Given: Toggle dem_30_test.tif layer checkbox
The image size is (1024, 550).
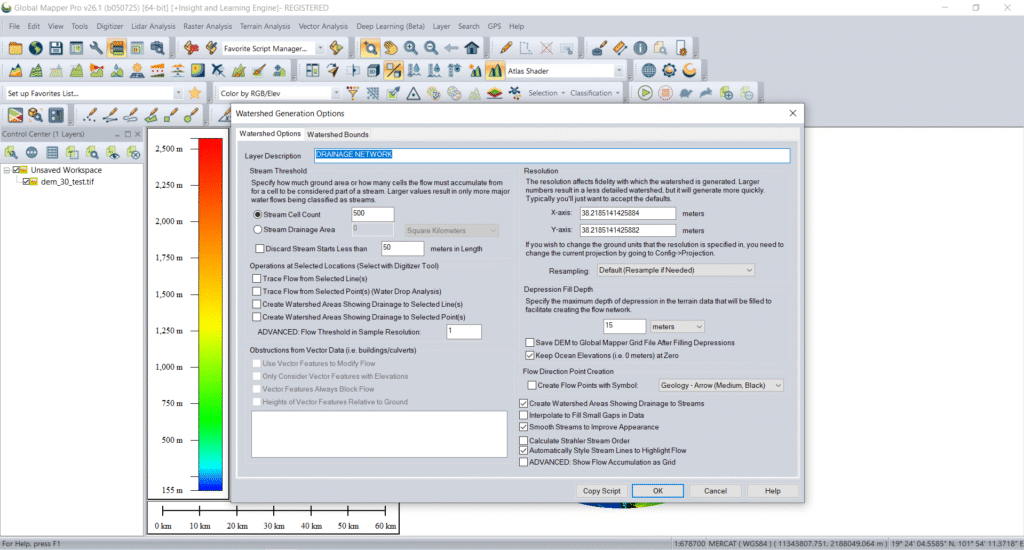Looking at the screenshot, I should (x=27, y=182).
